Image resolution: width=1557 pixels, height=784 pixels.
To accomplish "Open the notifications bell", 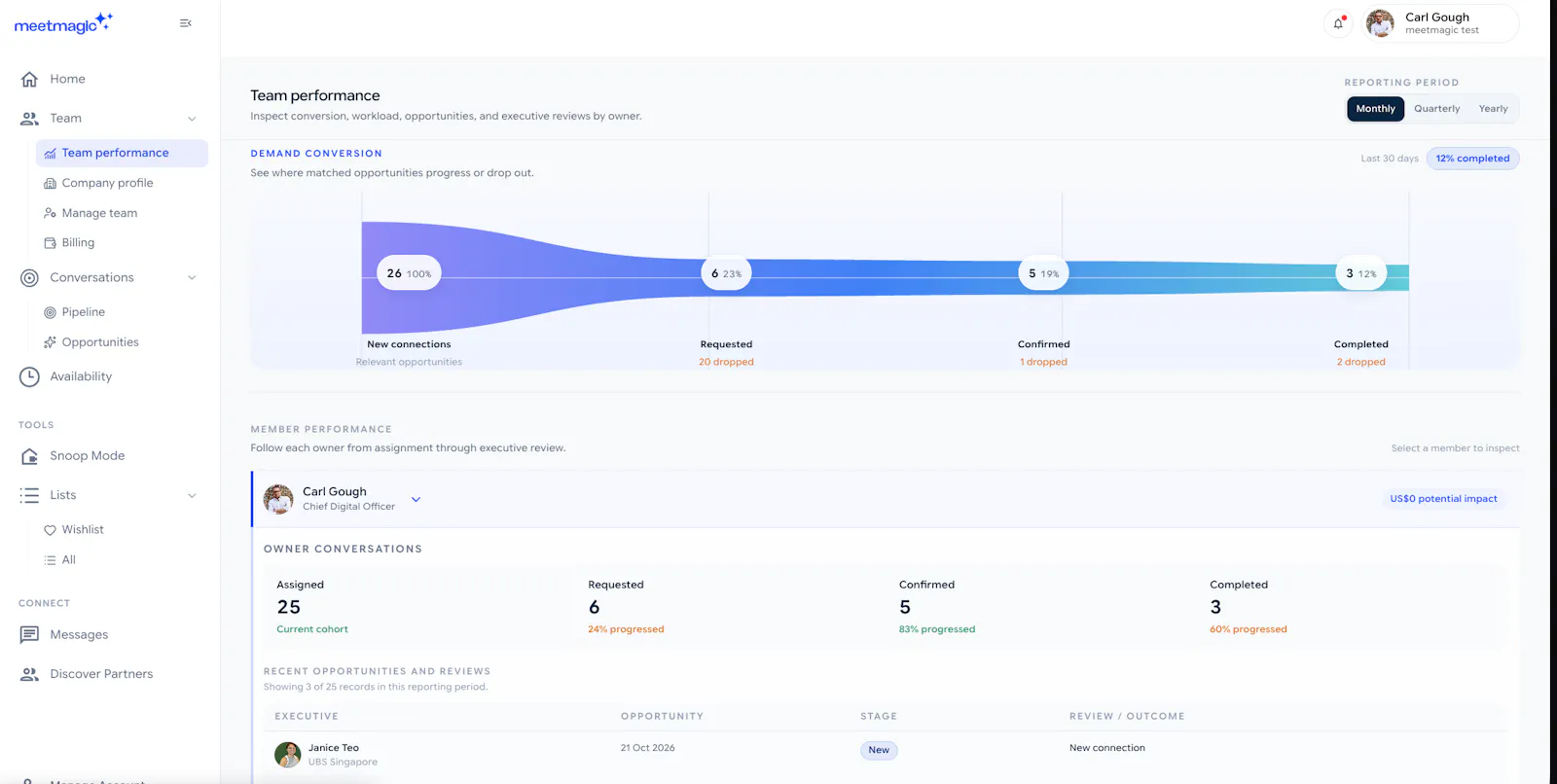I will 1338,23.
